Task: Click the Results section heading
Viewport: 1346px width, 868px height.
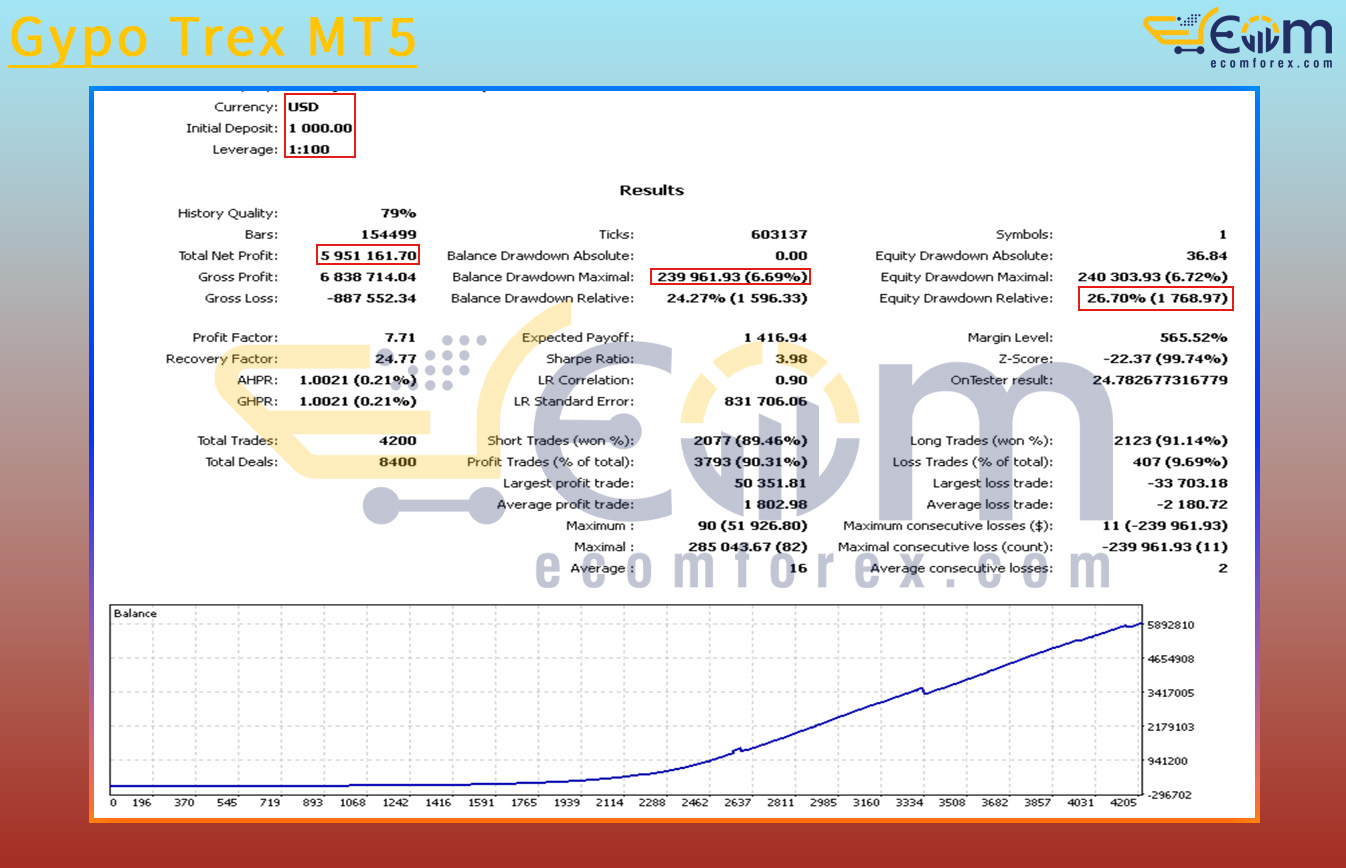Action: click(x=652, y=190)
